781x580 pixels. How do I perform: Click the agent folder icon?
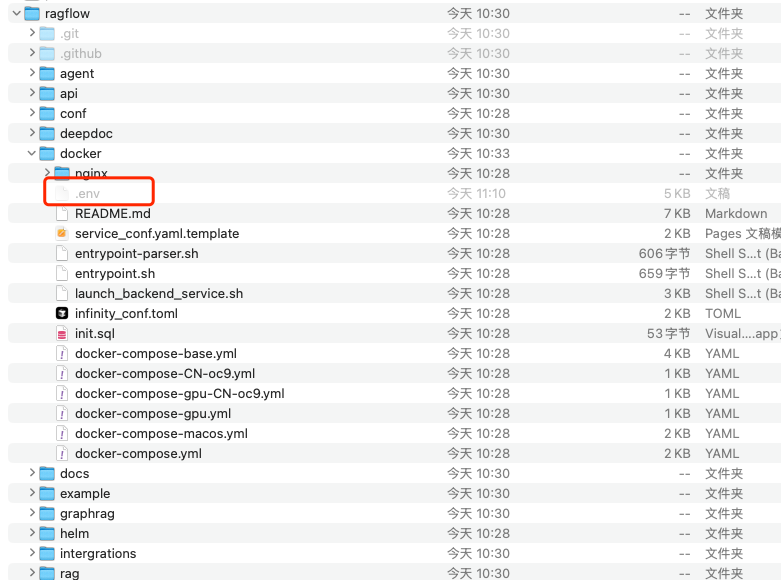pos(47,73)
